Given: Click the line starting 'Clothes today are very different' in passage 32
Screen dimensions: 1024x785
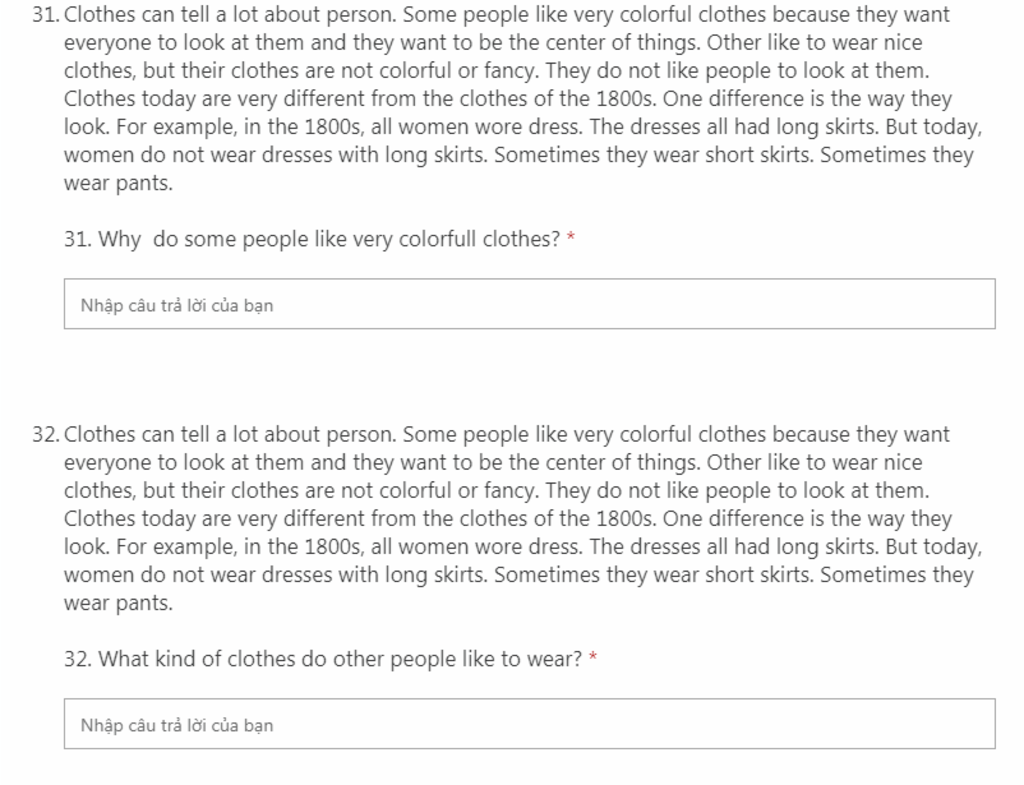Looking at the screenshot, I should tap(508, 519).
